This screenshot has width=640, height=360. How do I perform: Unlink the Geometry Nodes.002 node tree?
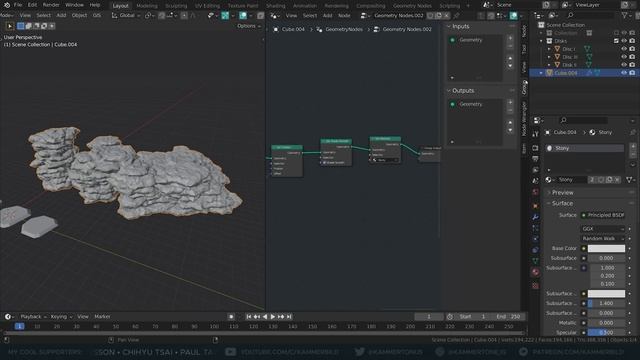coord(447,16)
